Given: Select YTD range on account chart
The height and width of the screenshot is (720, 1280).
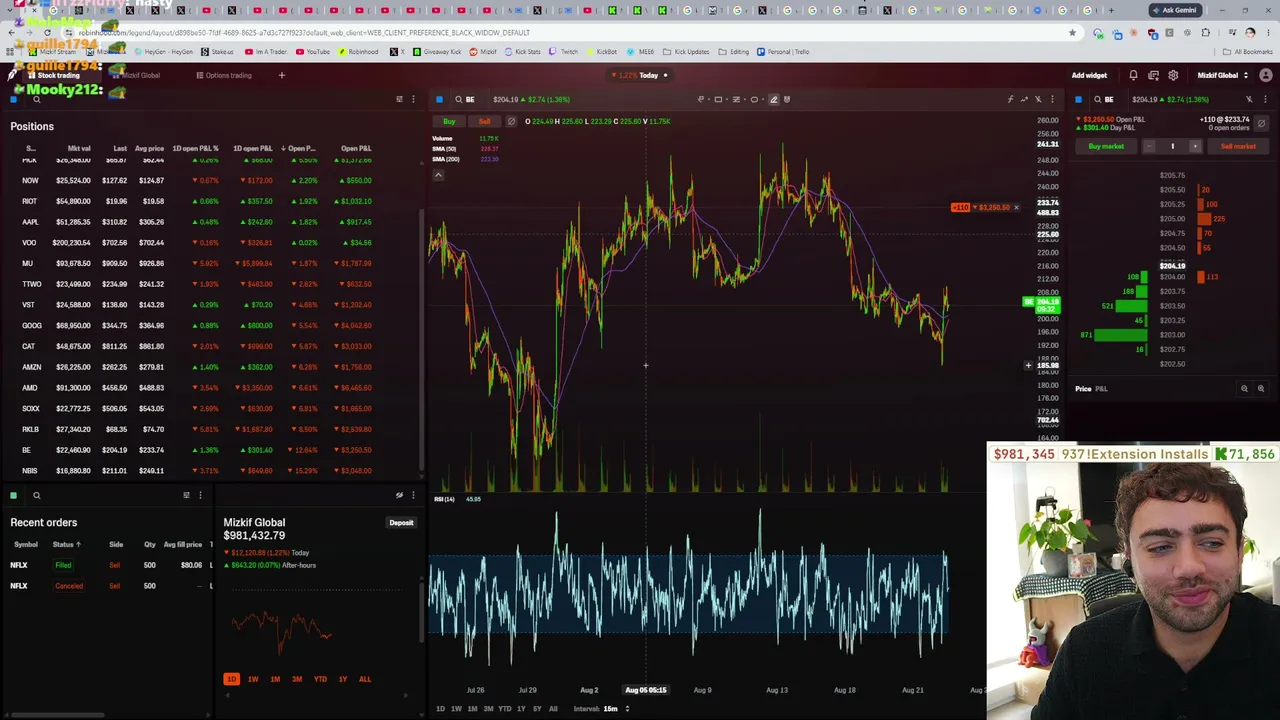Looking at the screenshot, I should (320, 679).
